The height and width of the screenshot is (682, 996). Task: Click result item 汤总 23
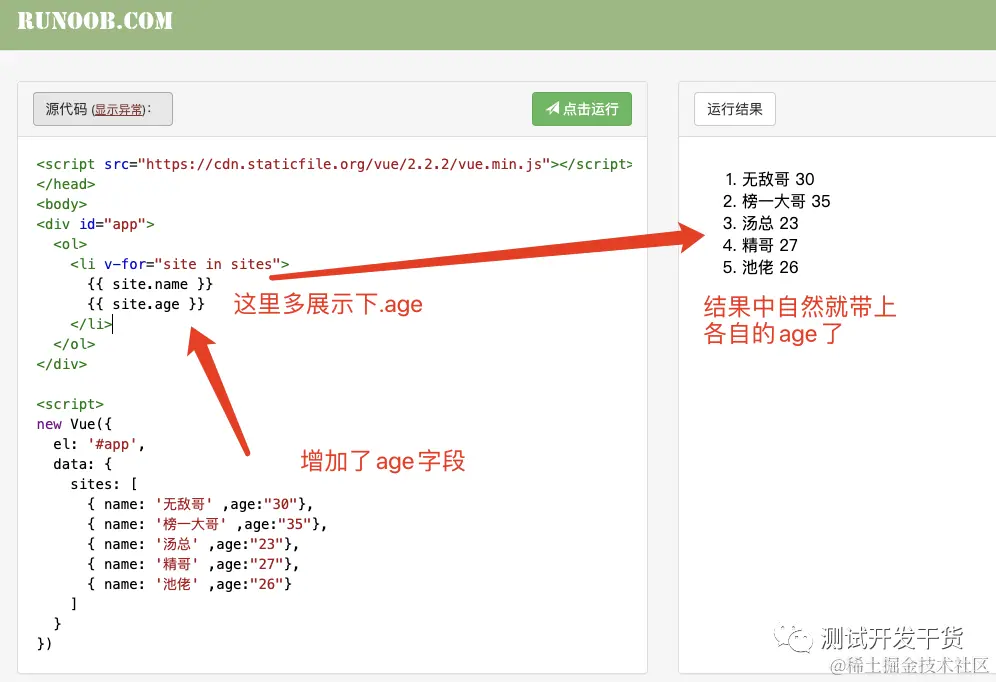[x=770, y=223]
